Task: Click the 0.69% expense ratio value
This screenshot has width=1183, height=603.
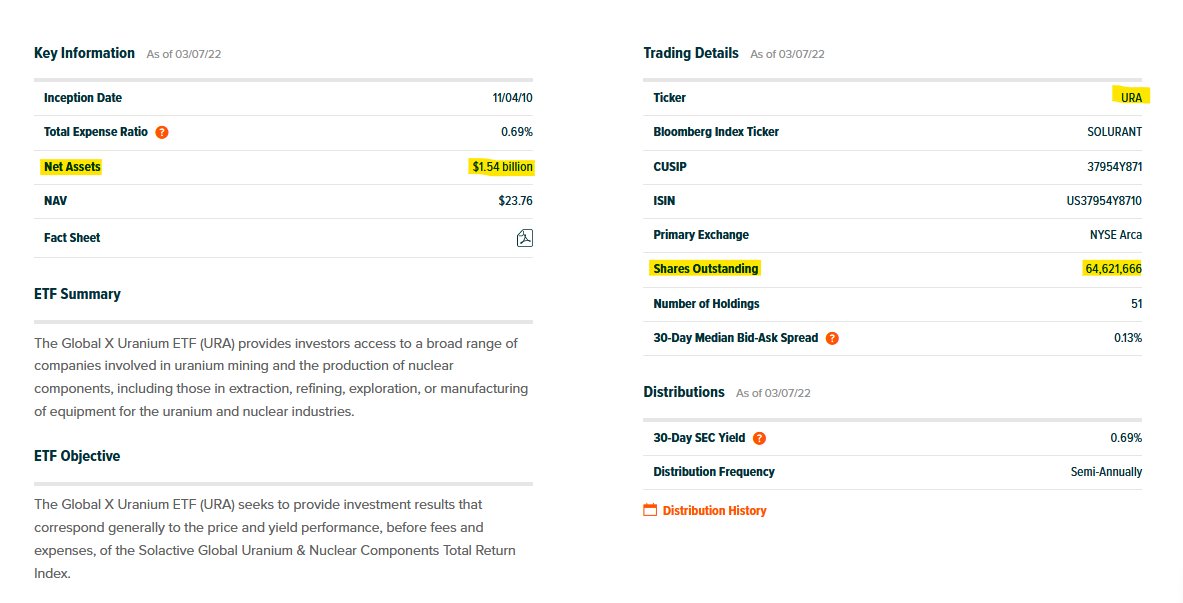Action: [x=517, y=131]
